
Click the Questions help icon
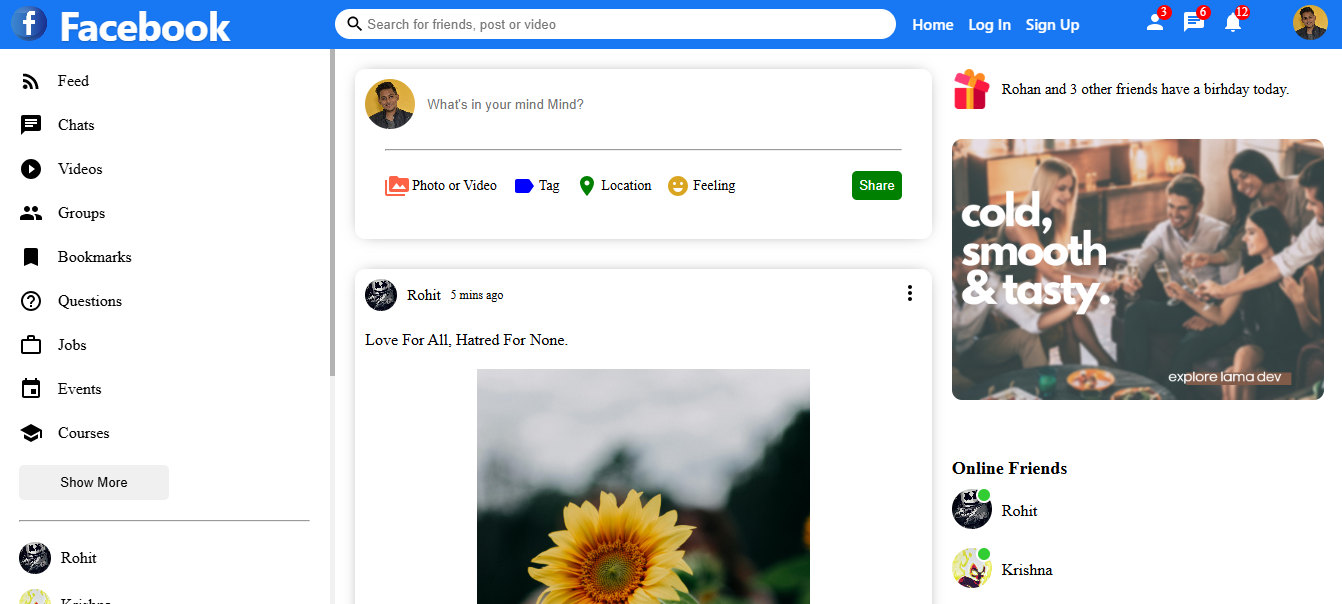(31, 301)
